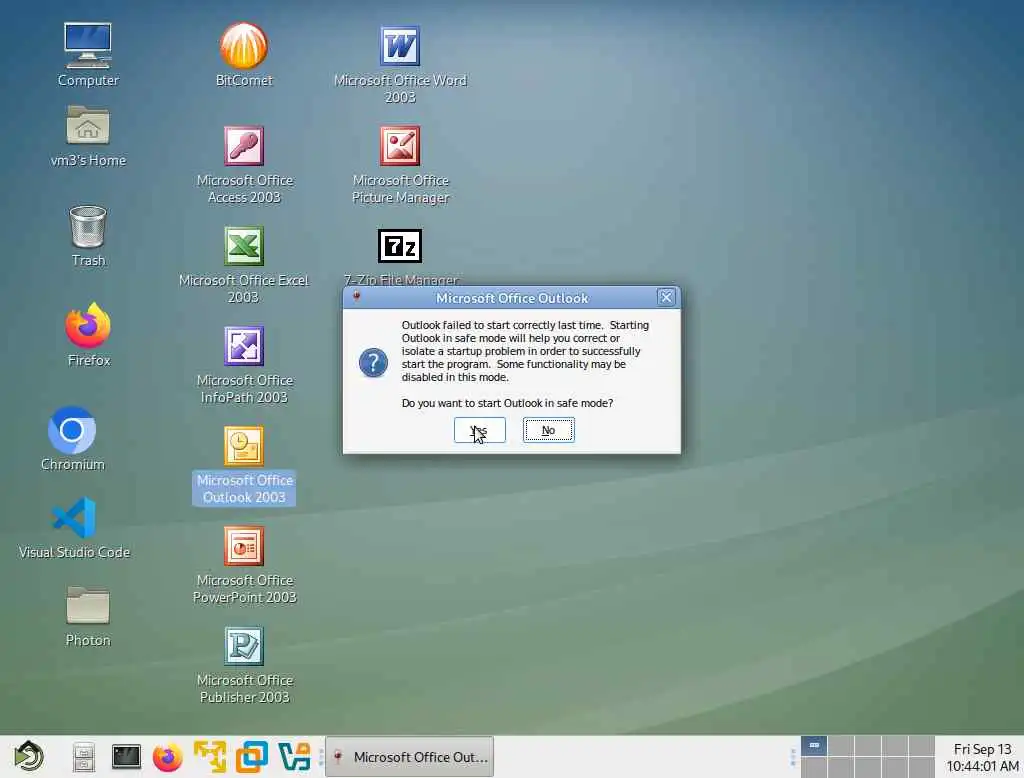Click the "Visual Studio Code" label
Viewport: 1024px width, 778px height.
coord(74,552)
